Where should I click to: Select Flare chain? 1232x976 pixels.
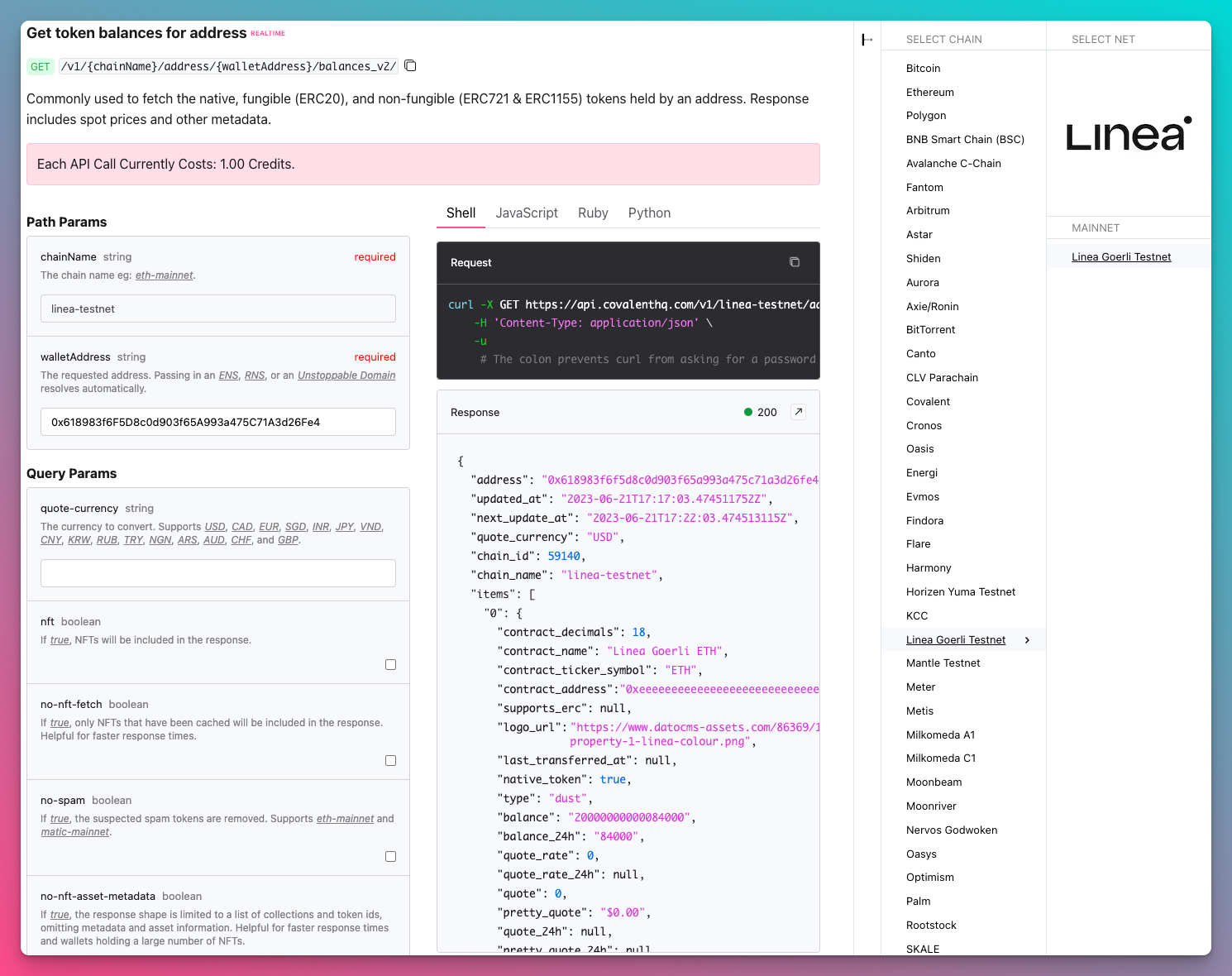tap(919, 544)
